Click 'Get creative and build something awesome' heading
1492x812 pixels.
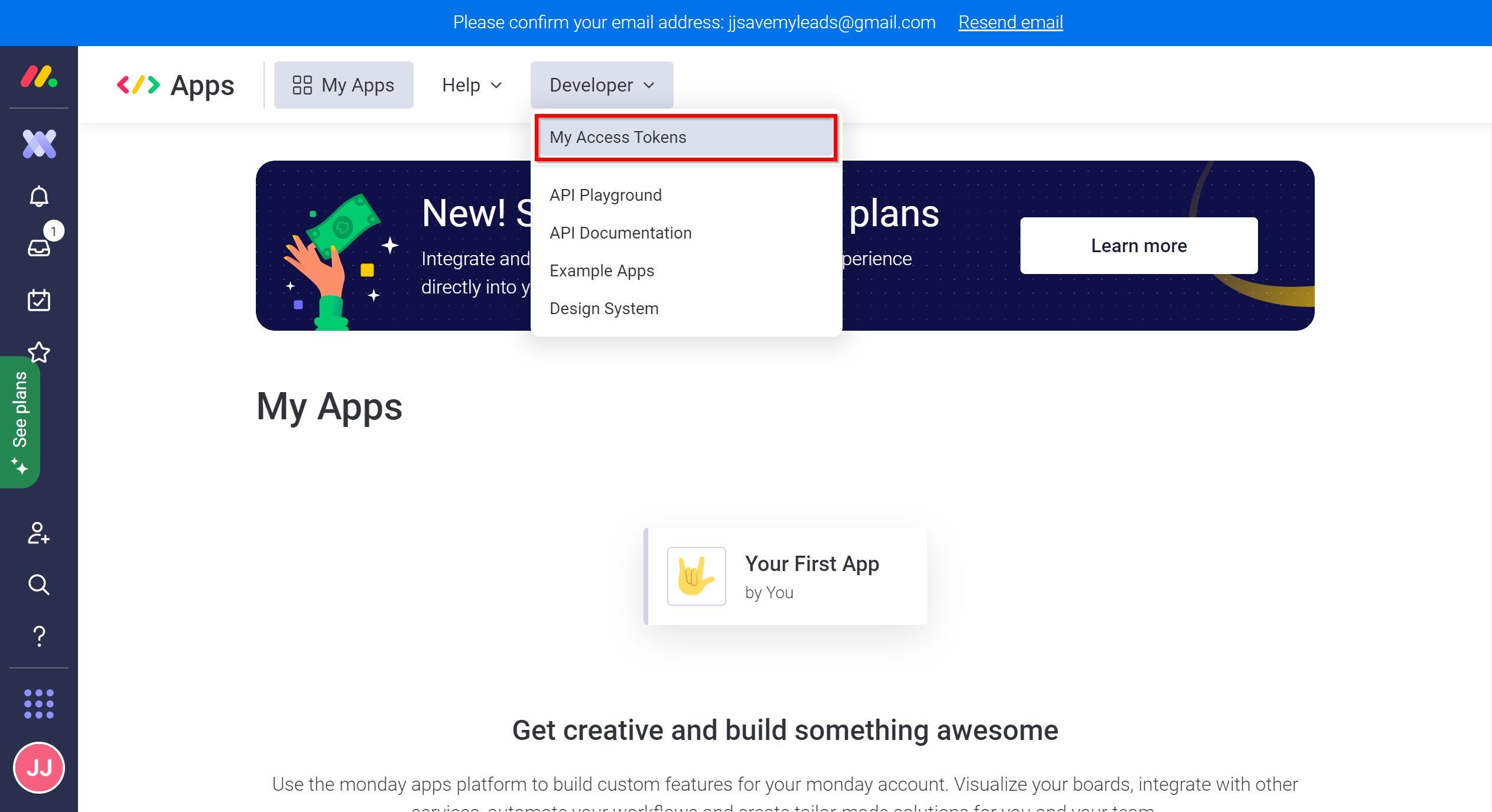(x=785, y=731)
